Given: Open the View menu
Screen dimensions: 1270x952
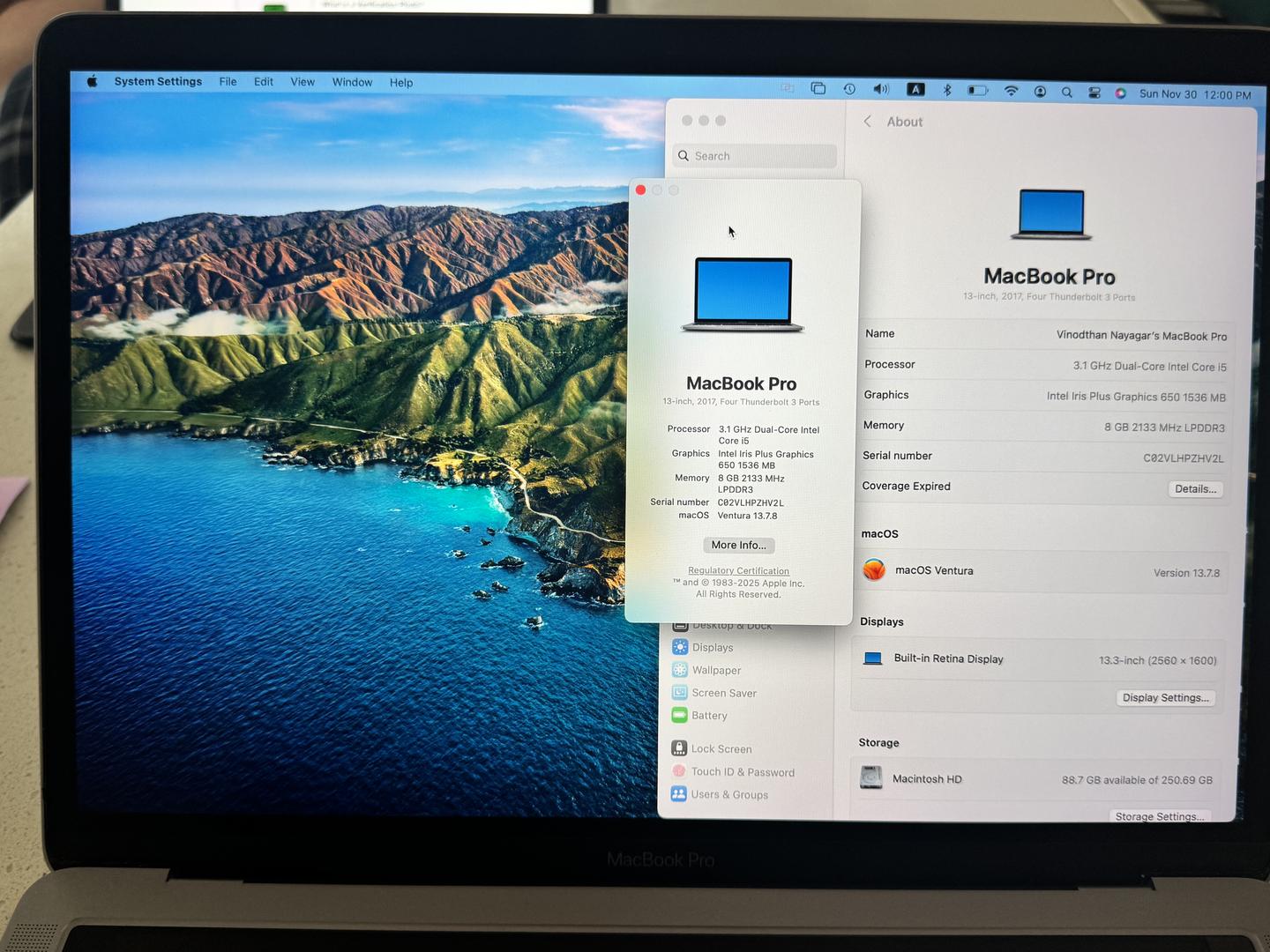Looking at the screenshot, I should [303, 82].
